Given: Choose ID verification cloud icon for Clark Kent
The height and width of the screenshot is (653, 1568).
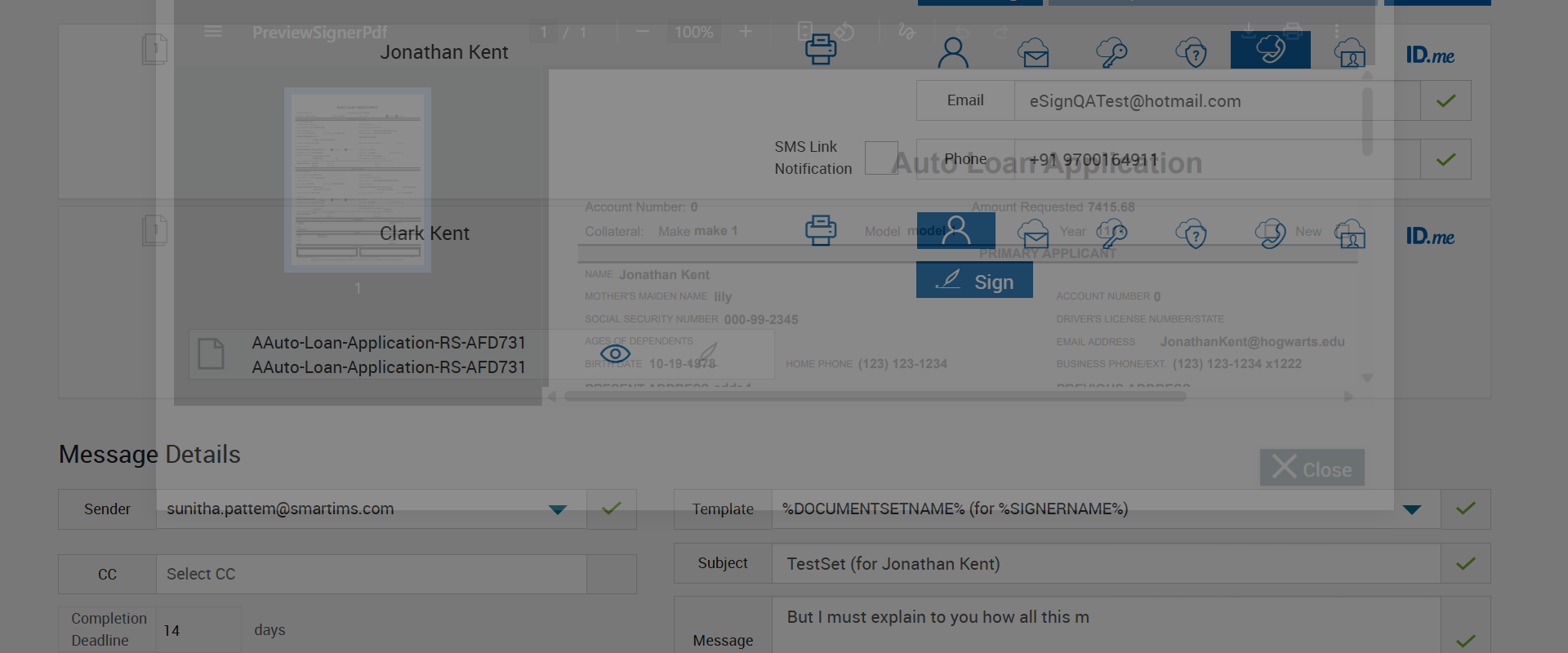Looking at the screenshot, I should tap(1350, 234).
